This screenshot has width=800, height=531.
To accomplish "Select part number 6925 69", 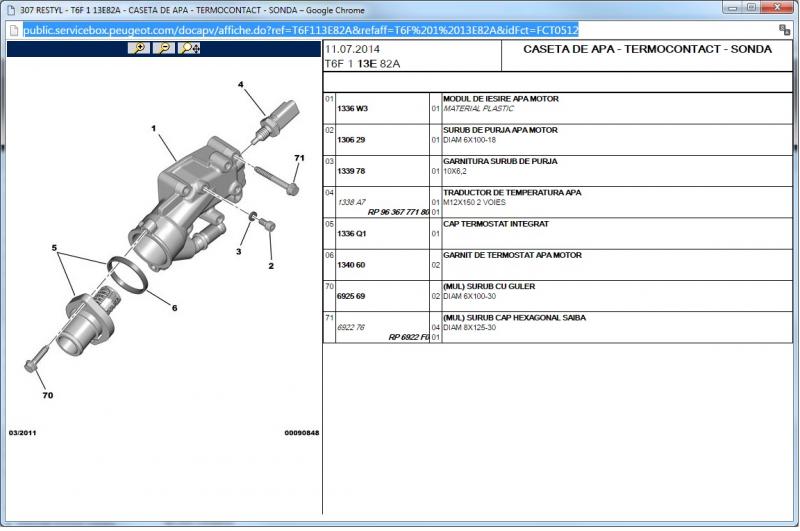I will pos(351,296).
